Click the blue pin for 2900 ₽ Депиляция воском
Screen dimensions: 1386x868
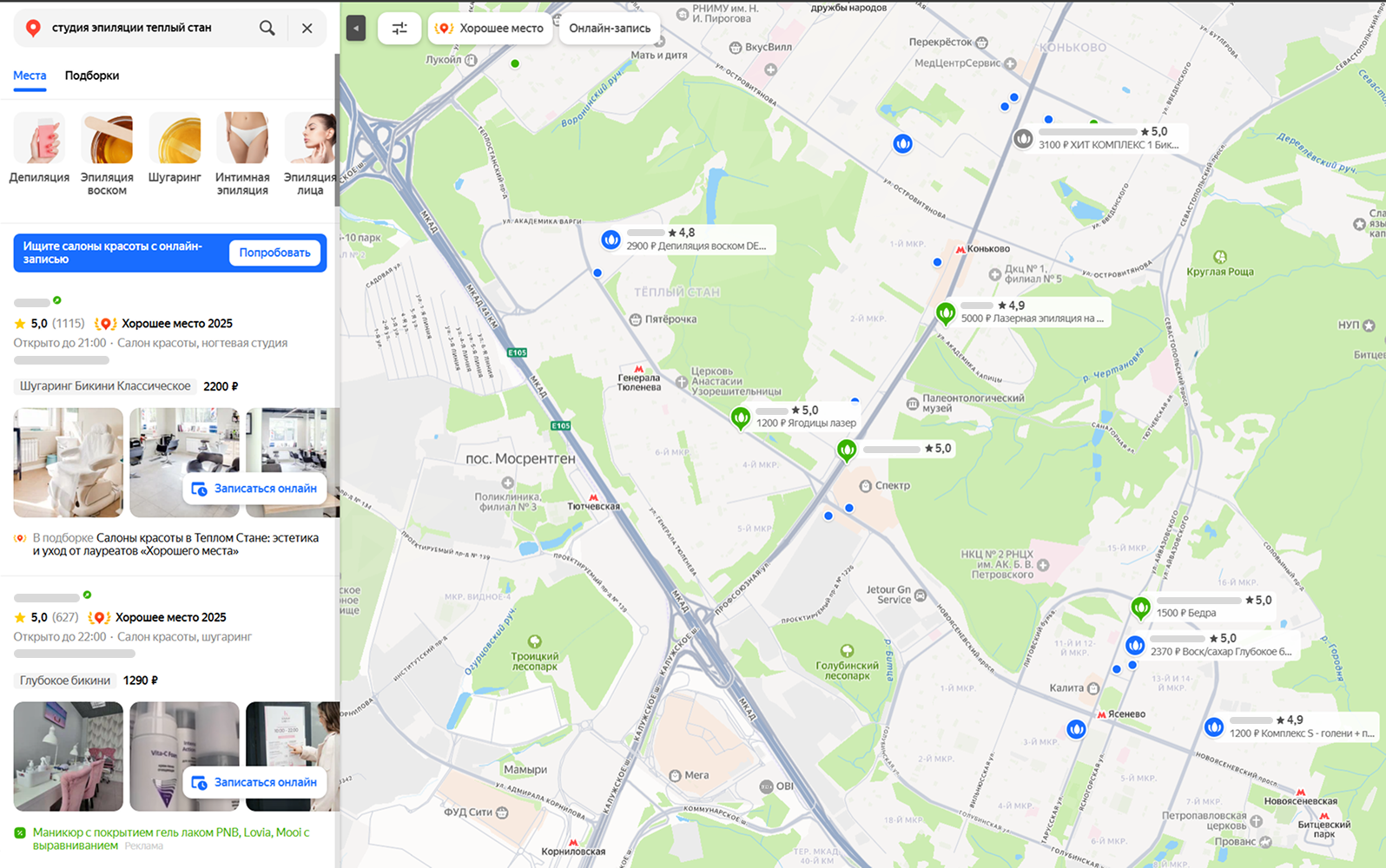coord(610,239)
